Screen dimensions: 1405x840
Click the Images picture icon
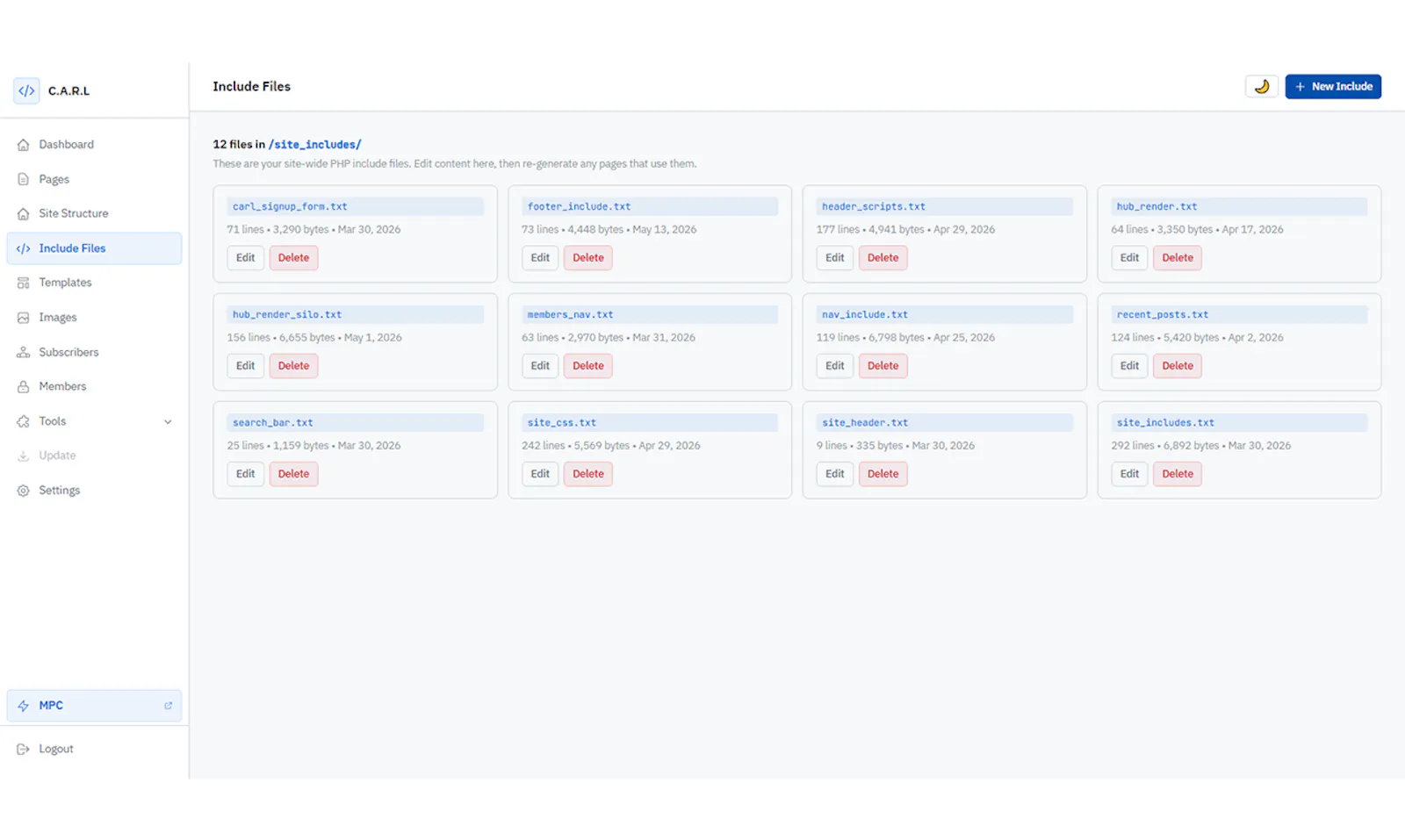pyautogui.click(x=23, y=318)
